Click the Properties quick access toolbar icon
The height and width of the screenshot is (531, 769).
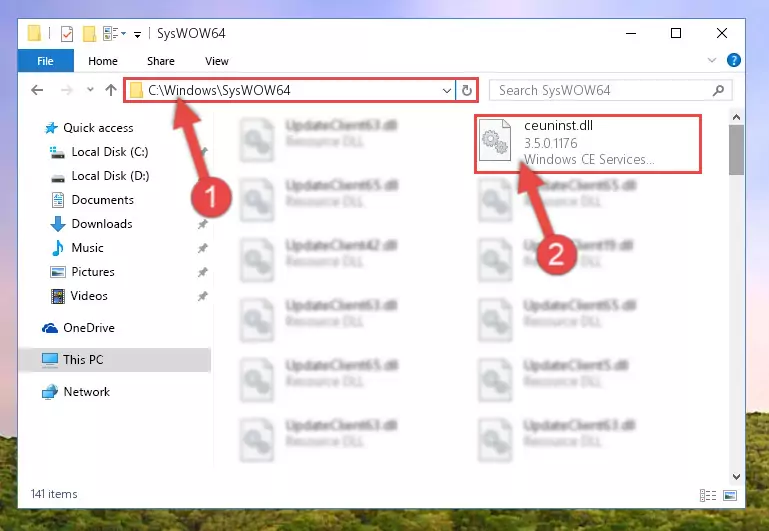pyautogui.click(x=67, y=33)
